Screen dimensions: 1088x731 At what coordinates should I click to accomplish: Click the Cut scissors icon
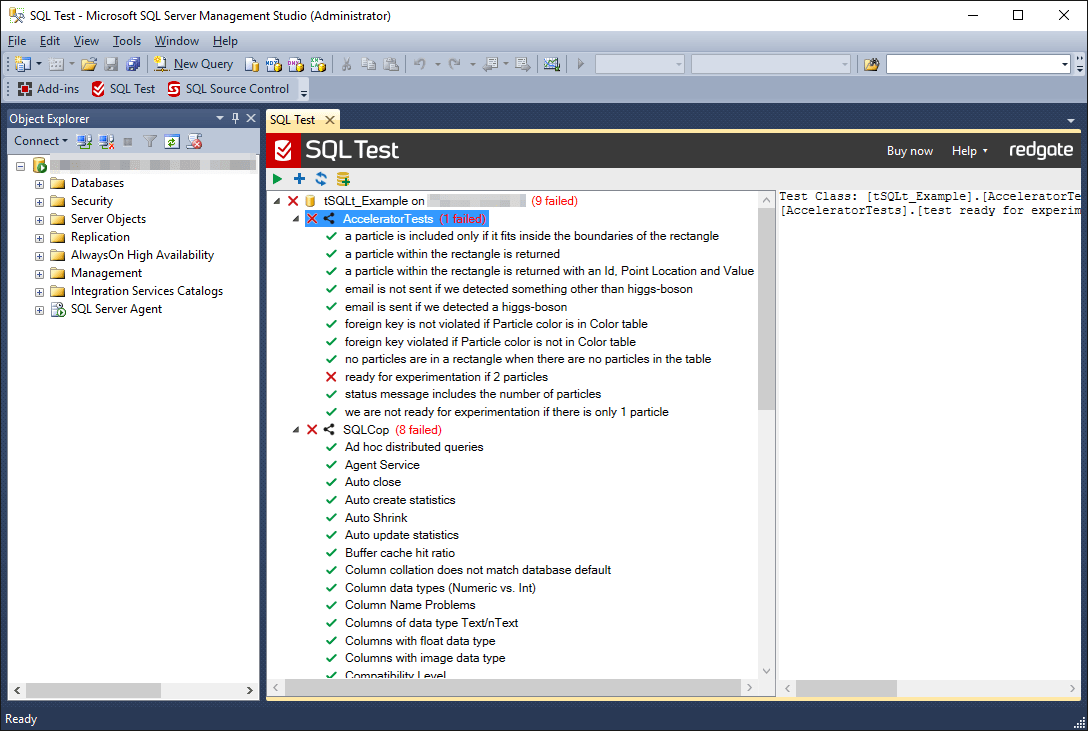346,64
